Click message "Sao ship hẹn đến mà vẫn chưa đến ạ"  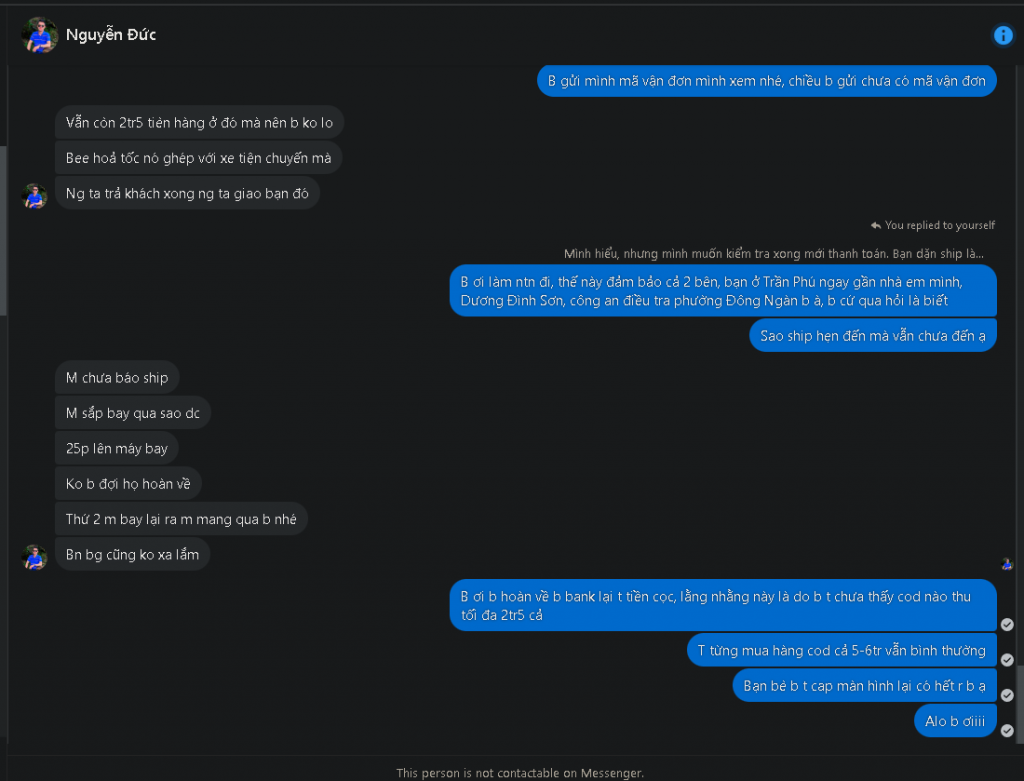(872, 335)
